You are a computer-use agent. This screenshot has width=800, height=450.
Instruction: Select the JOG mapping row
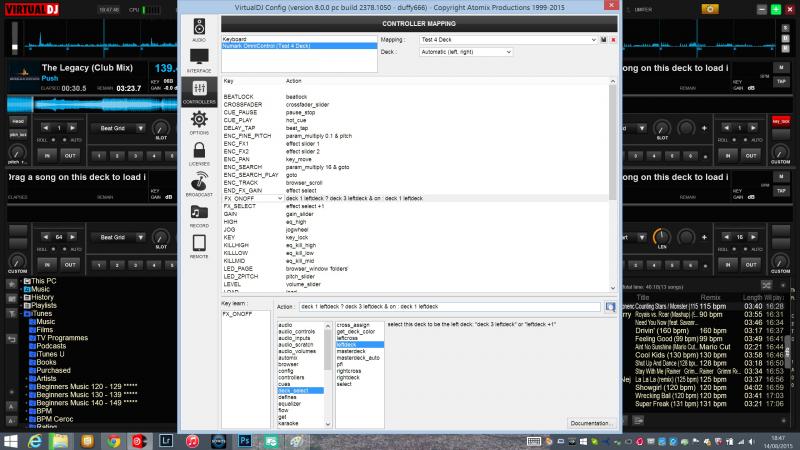tap(415, 230)
